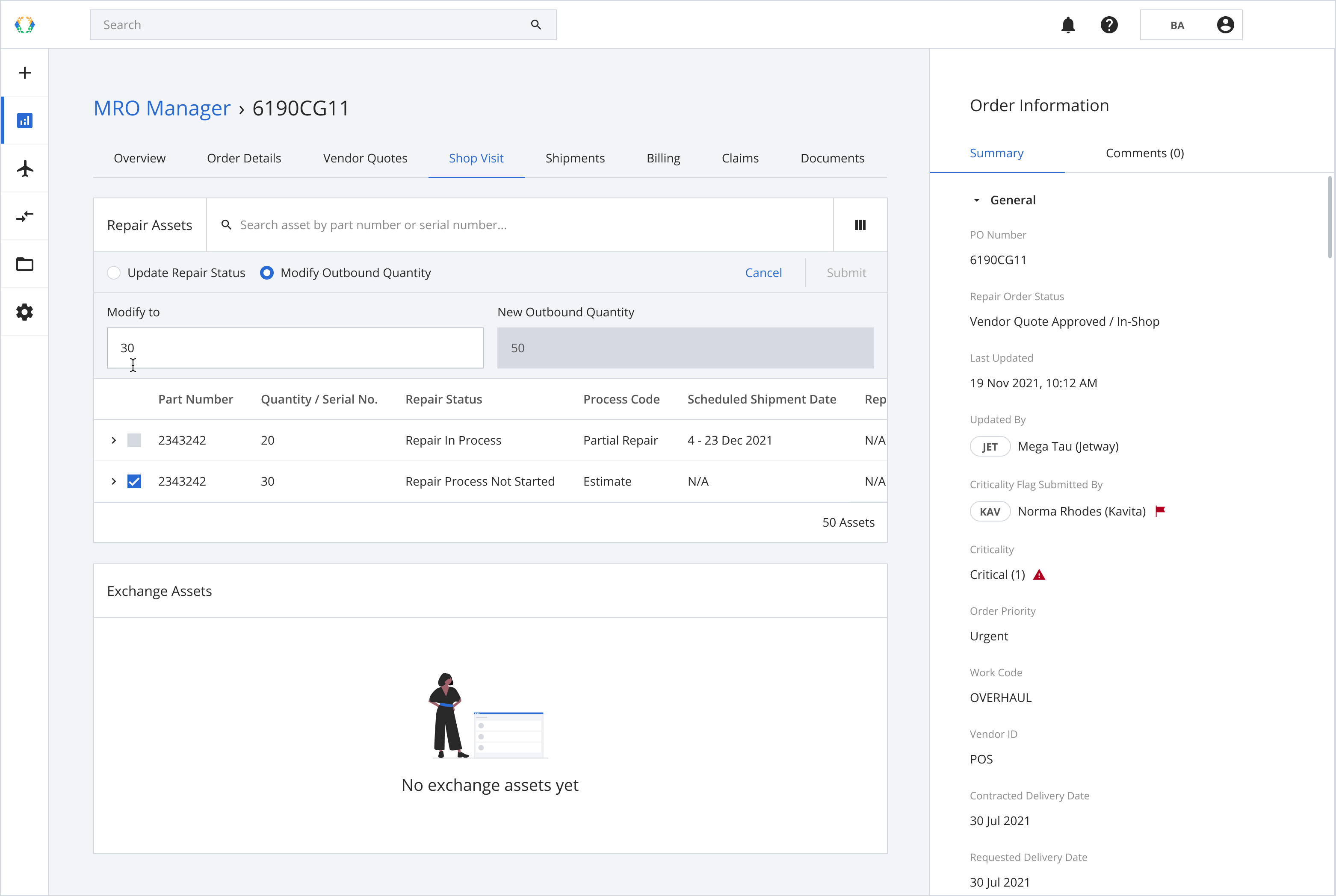Click the Scheduled Shipment Date column header
1336x896 pixels.
pos(762,399)
